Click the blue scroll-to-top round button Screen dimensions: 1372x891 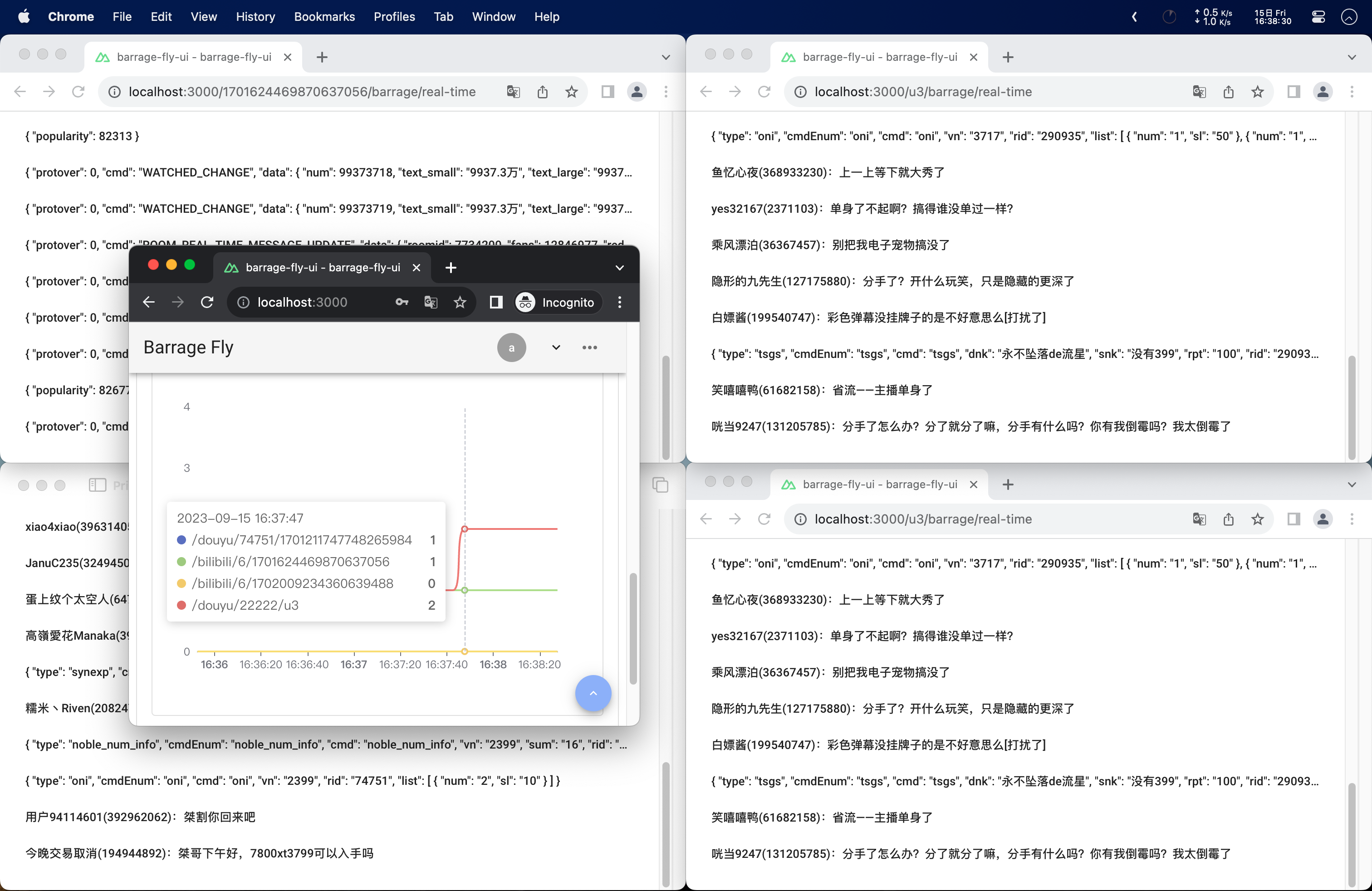pyautogui.click(x=593, y=693)
